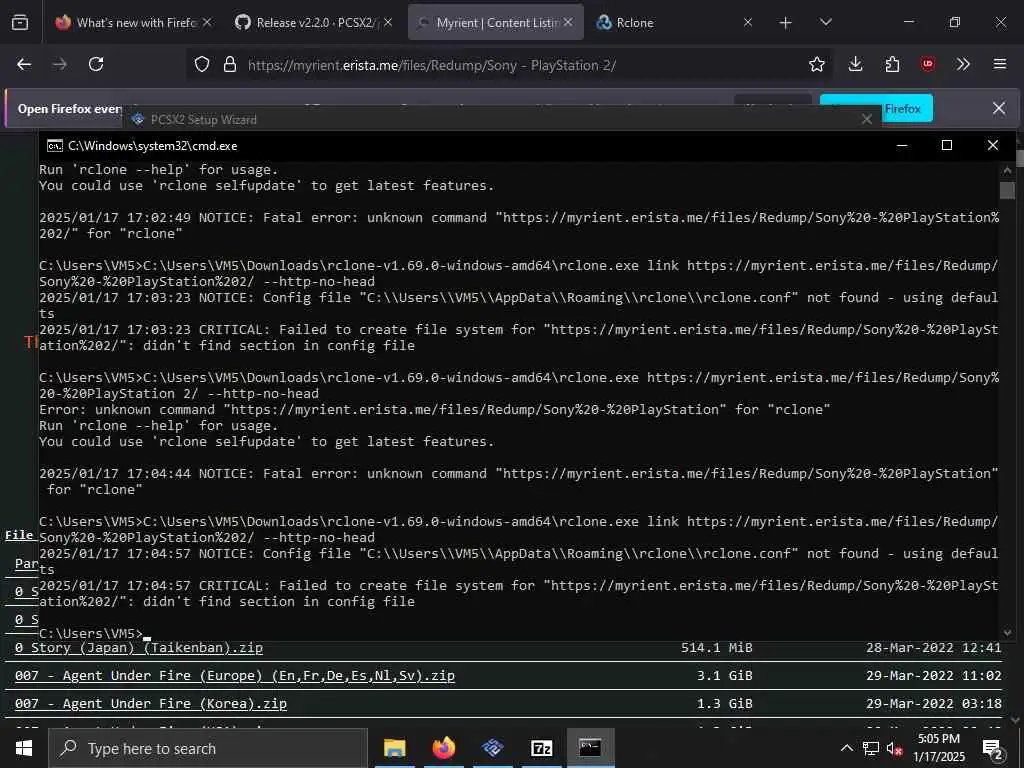Click the 3.1 GiB size cell
The height and width of the screenshot is (768, 1024).
[x=724, y=676]
